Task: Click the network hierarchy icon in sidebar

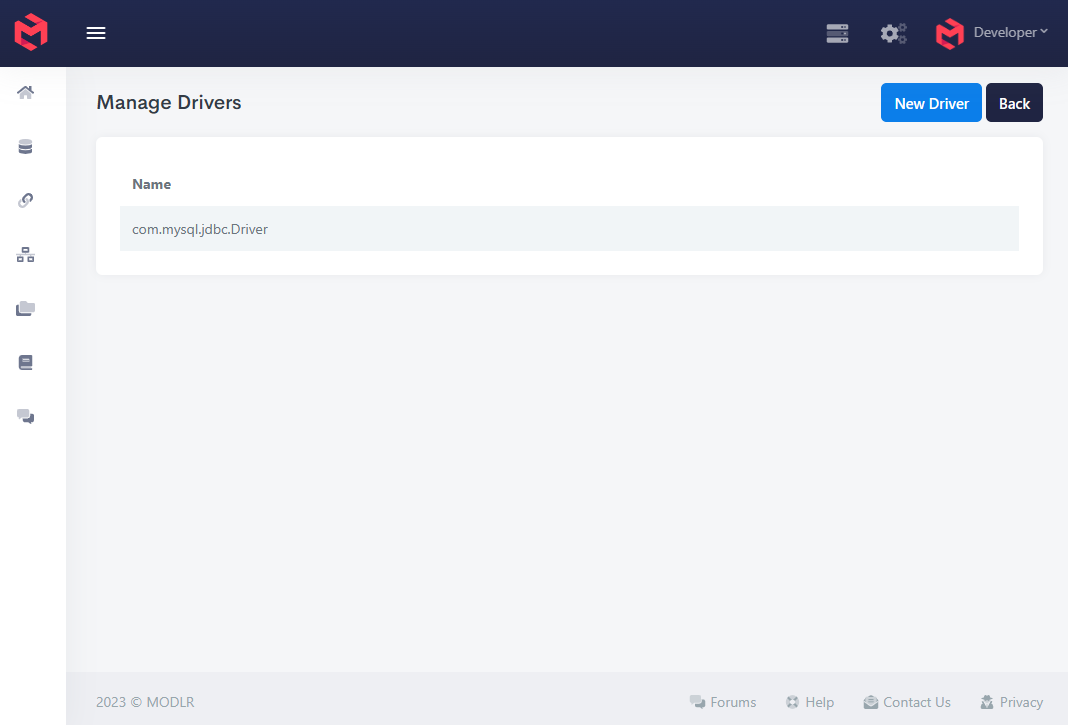Action: (24, 254)
